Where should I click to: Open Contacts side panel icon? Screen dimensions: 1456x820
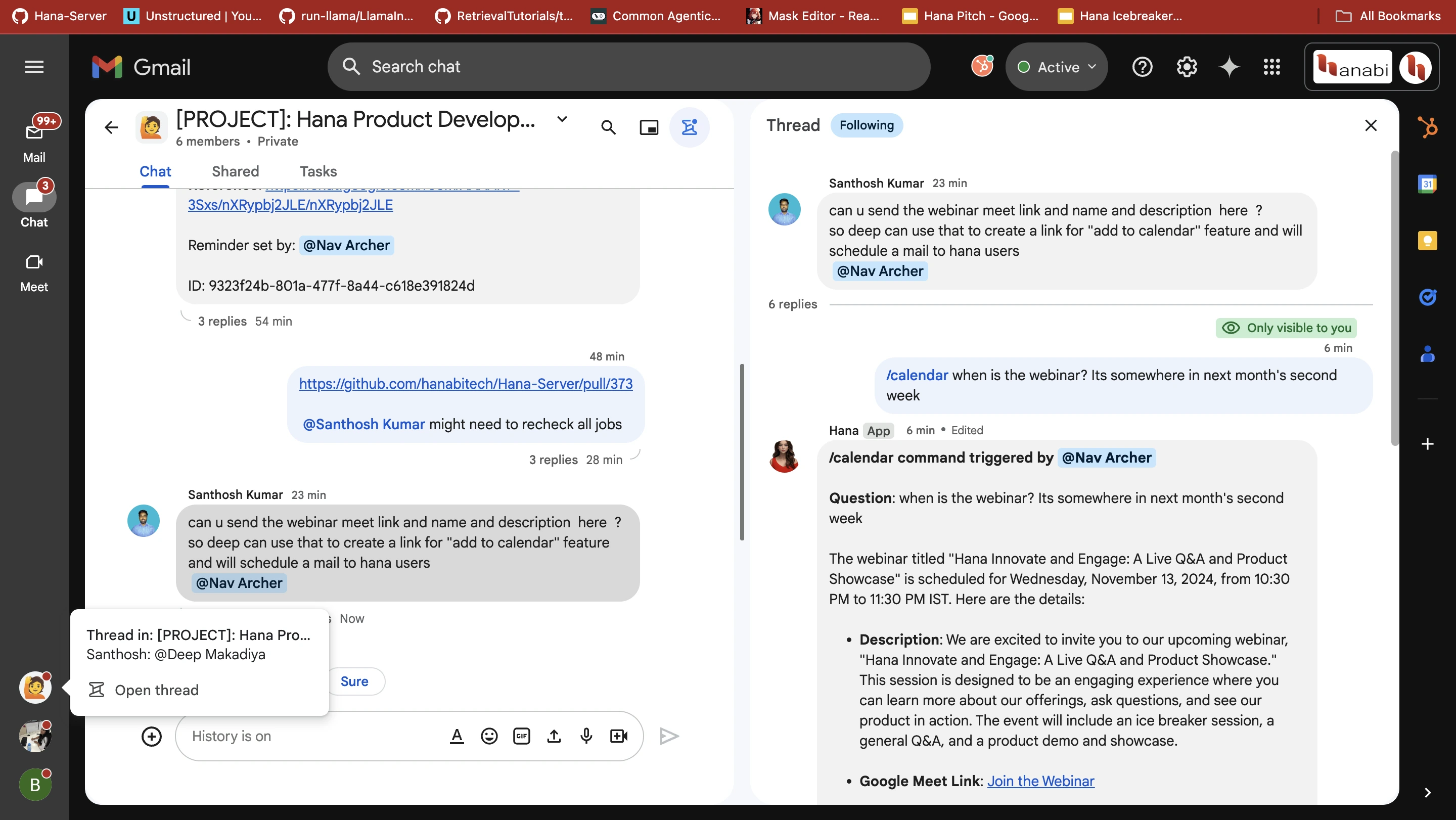(1427, 354)
